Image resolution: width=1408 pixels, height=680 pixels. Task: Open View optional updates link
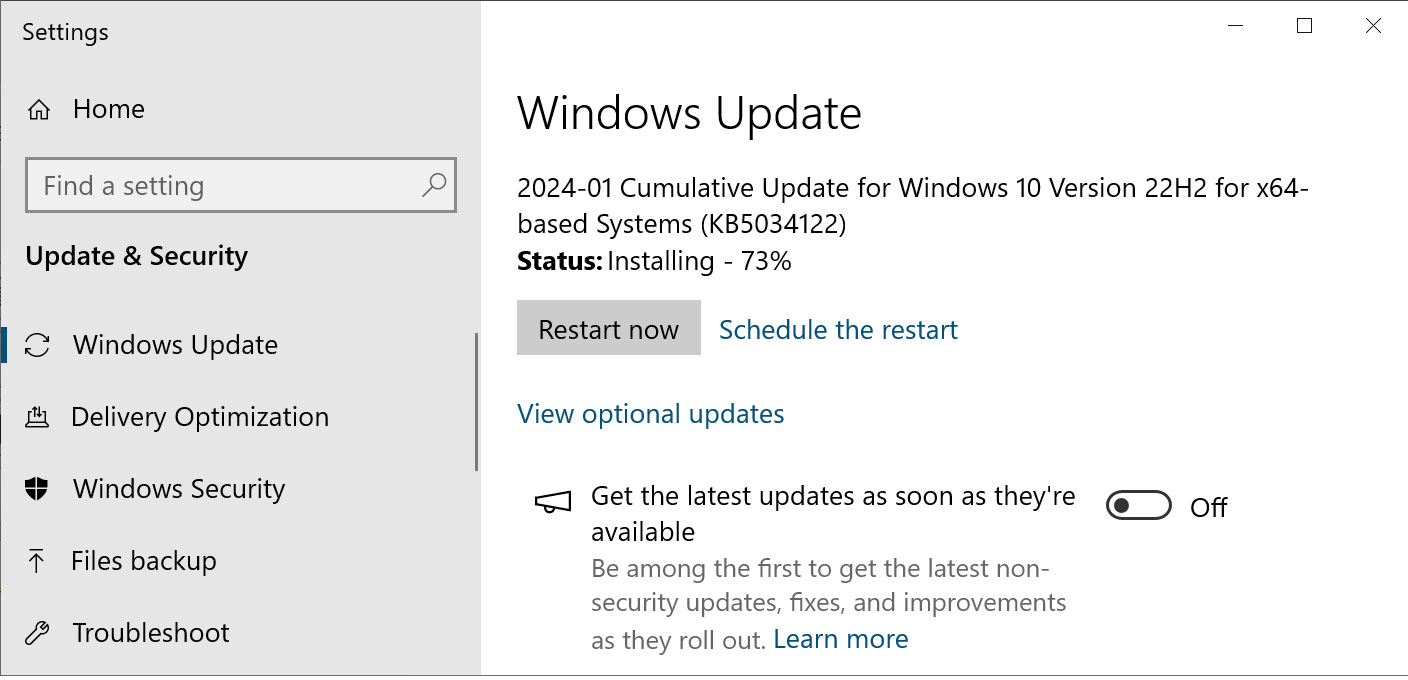click(651, 414)
